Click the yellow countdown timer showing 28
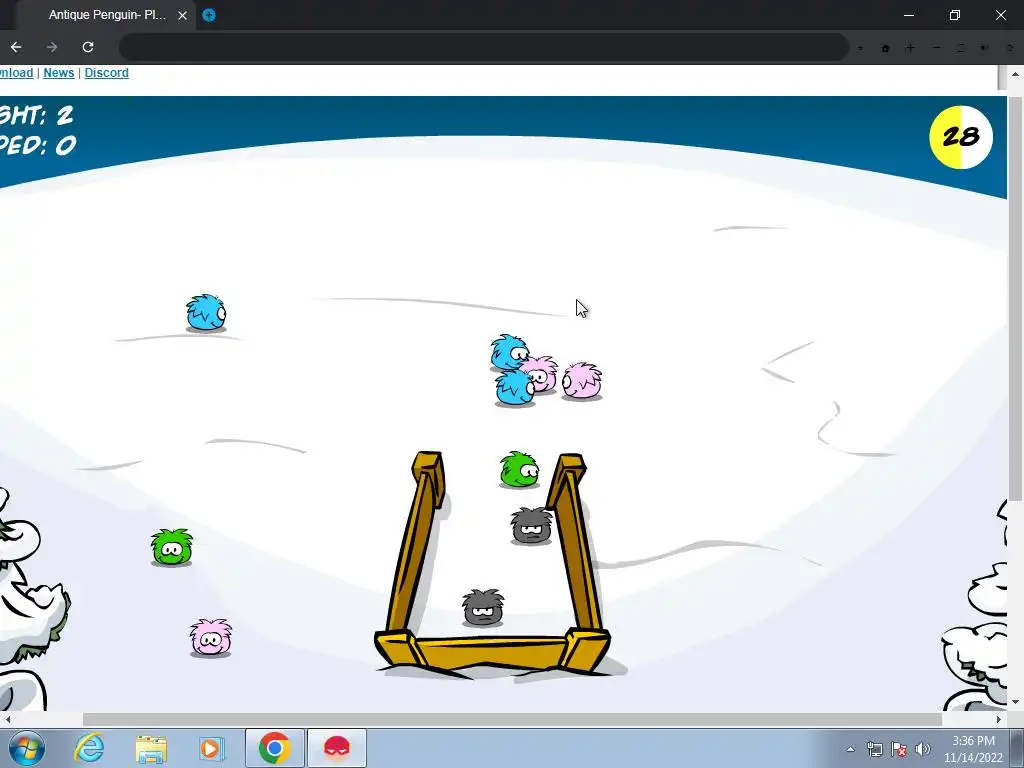The image size is (1024, 768). tap(961, 137)
